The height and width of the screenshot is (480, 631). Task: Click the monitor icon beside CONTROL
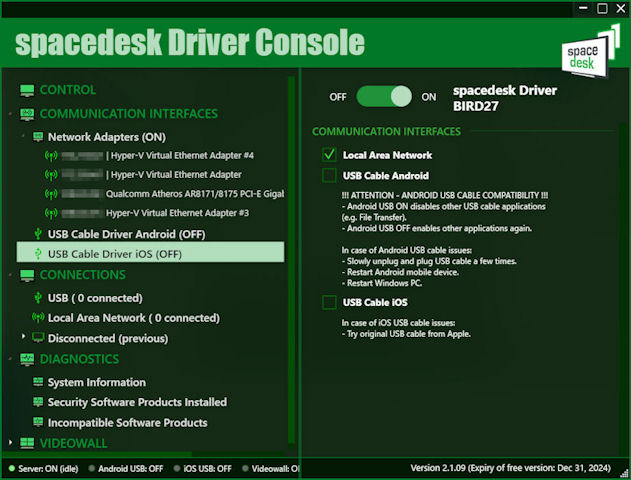click(27, 90)
